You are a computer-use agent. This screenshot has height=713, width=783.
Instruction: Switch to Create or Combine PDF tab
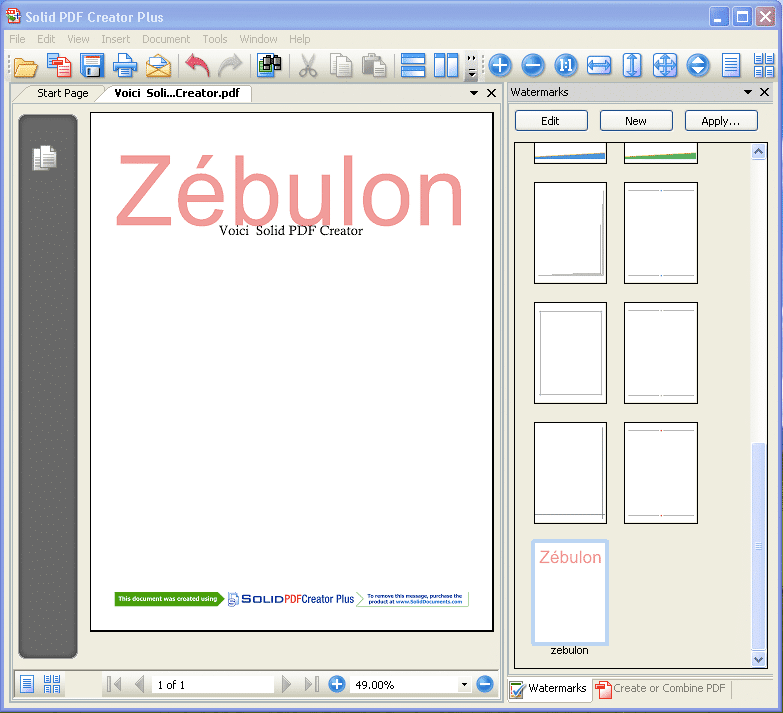661,689
